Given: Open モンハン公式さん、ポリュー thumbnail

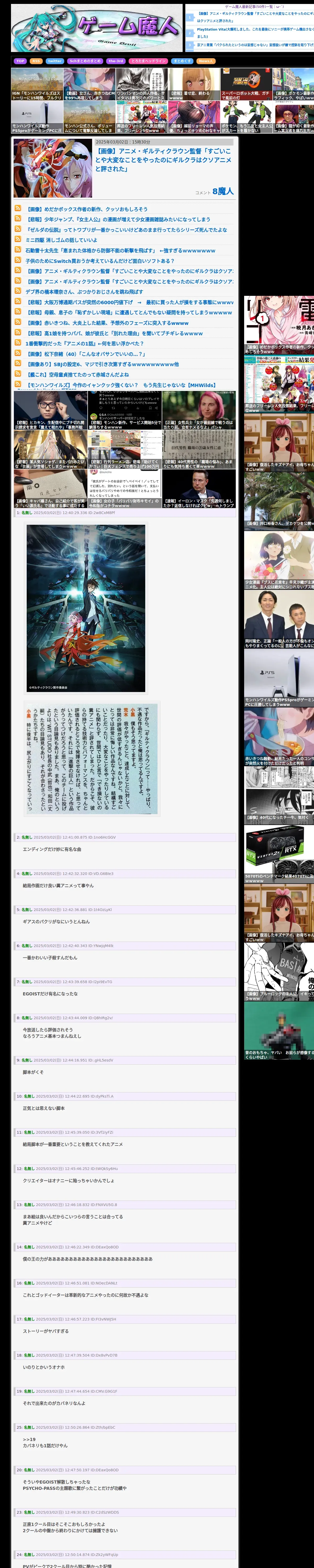Looking at the screenshot, I should pyautogui.click(x=90, y=117).
